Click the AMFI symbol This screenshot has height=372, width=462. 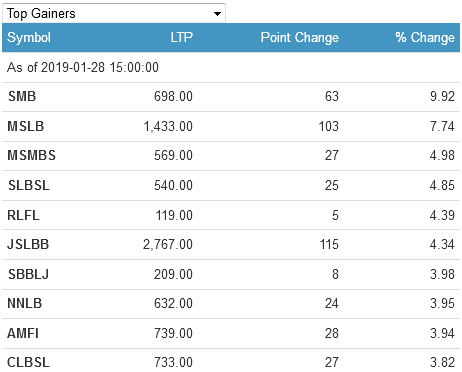point(23,333)
